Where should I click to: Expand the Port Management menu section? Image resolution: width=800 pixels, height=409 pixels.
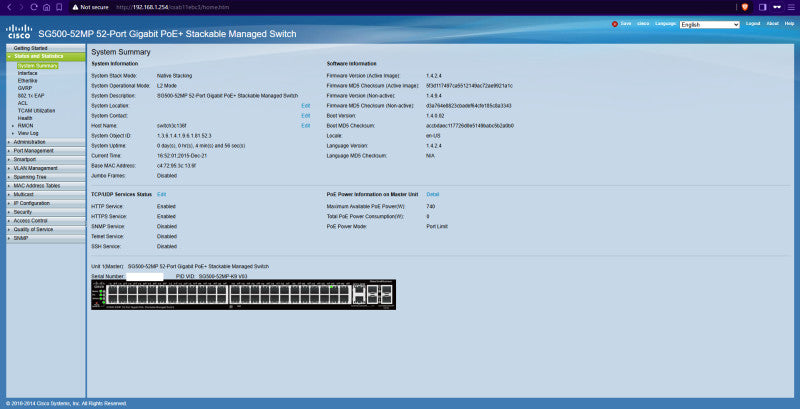point(45,151)
